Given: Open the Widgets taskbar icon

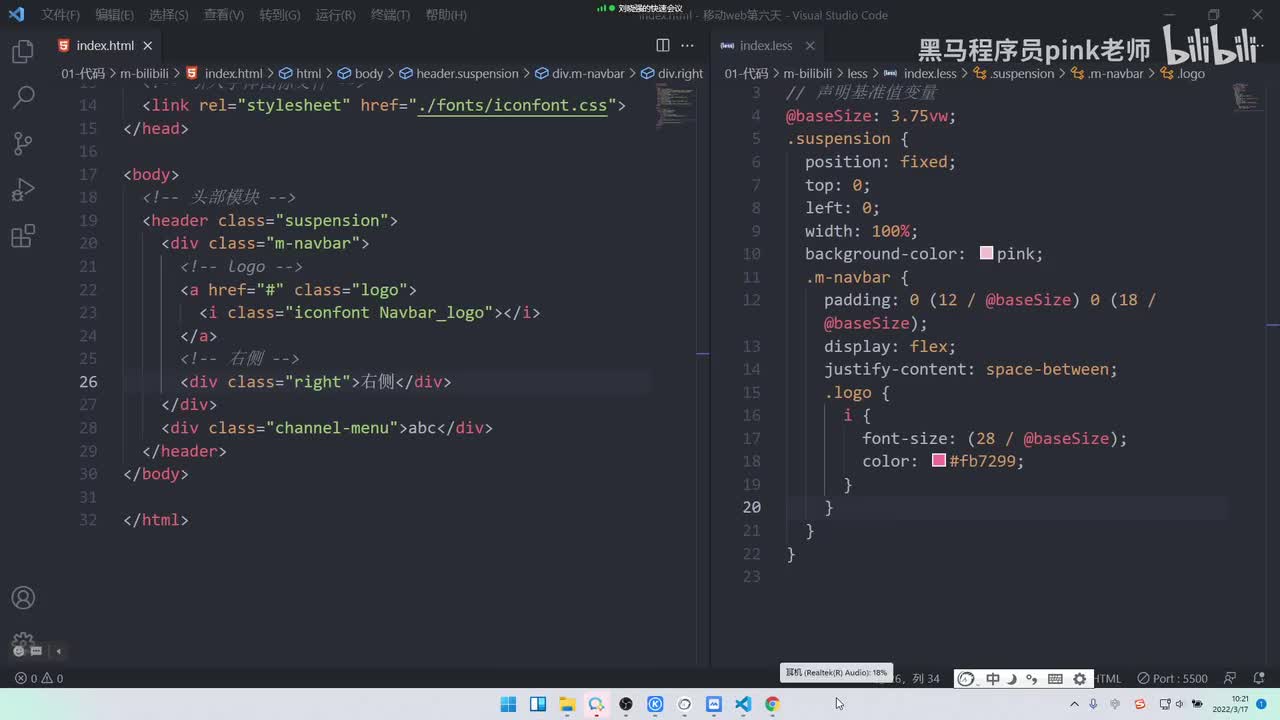Looking at the screenshot, I should [537, 704].
